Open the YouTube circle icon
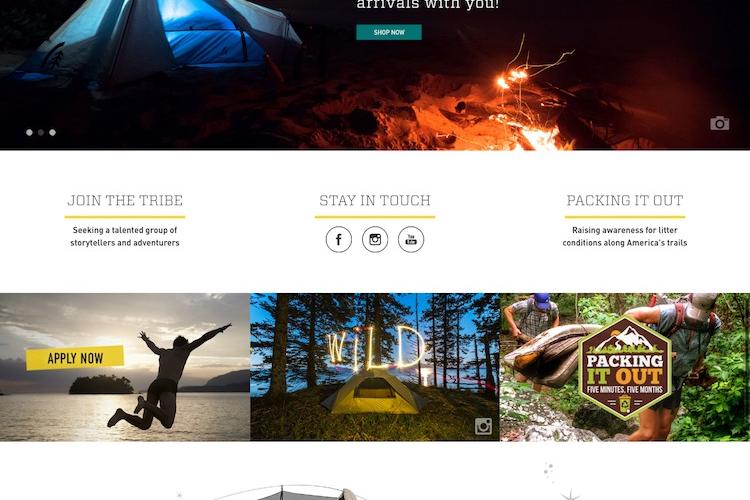 [411, 239]
